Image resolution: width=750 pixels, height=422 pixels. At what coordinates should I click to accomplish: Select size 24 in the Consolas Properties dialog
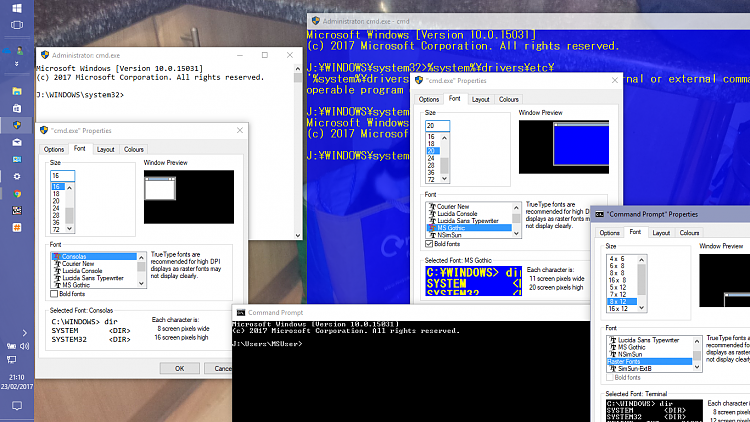point(56,208)
